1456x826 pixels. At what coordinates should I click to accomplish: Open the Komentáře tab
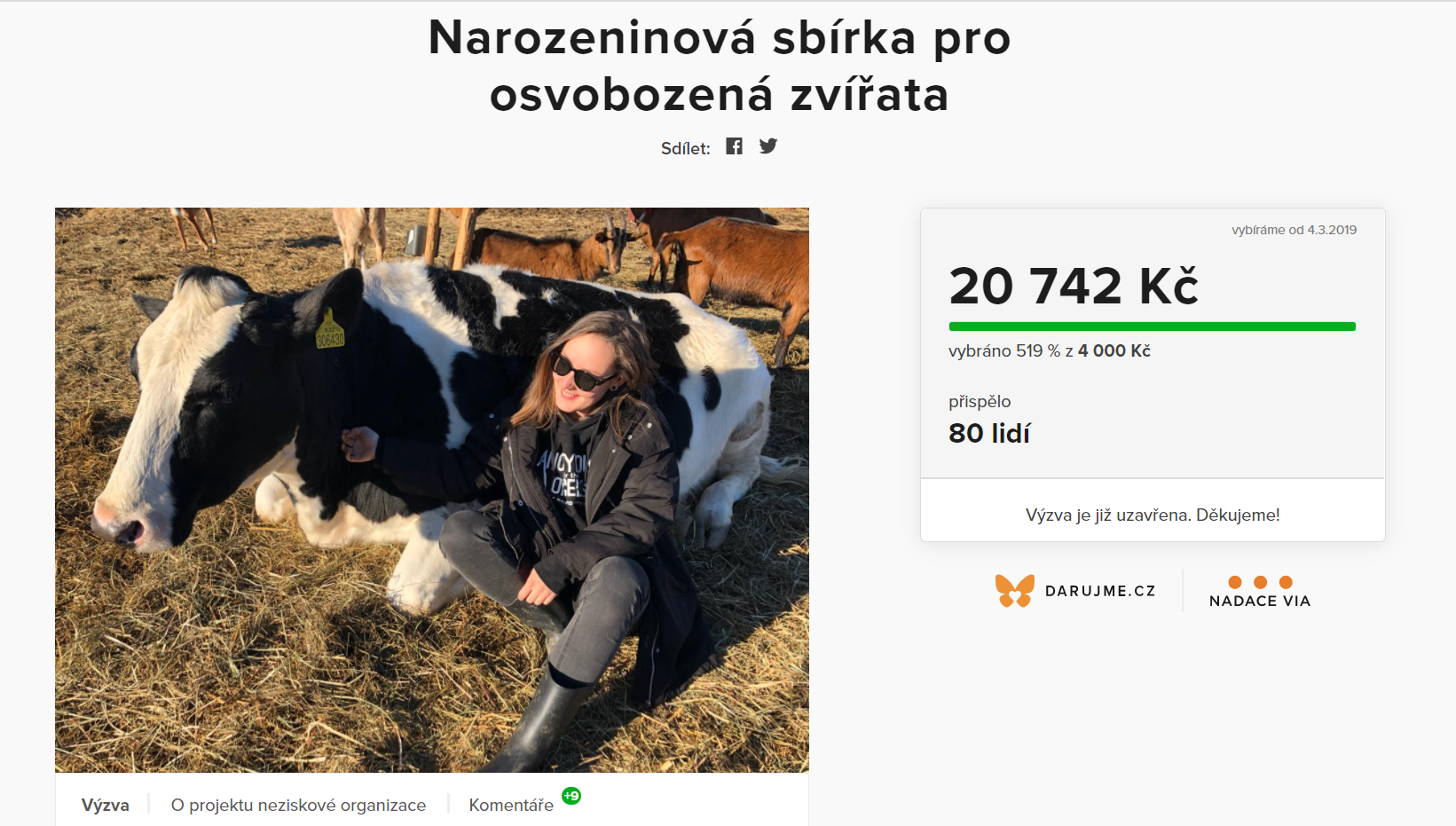coord(511,805)
